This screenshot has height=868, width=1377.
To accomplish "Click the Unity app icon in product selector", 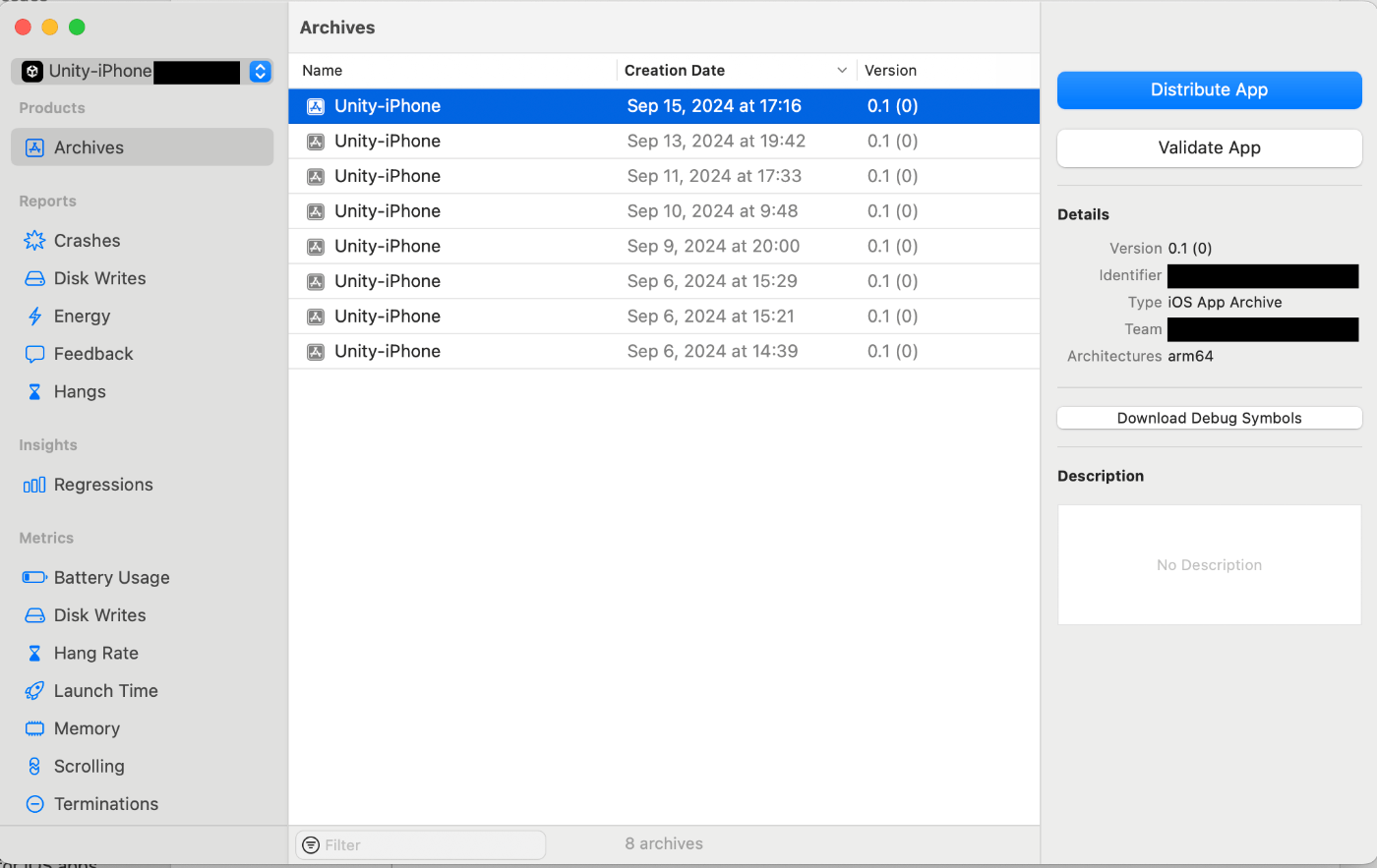I will pyautogui.click(x=32, y=71).
